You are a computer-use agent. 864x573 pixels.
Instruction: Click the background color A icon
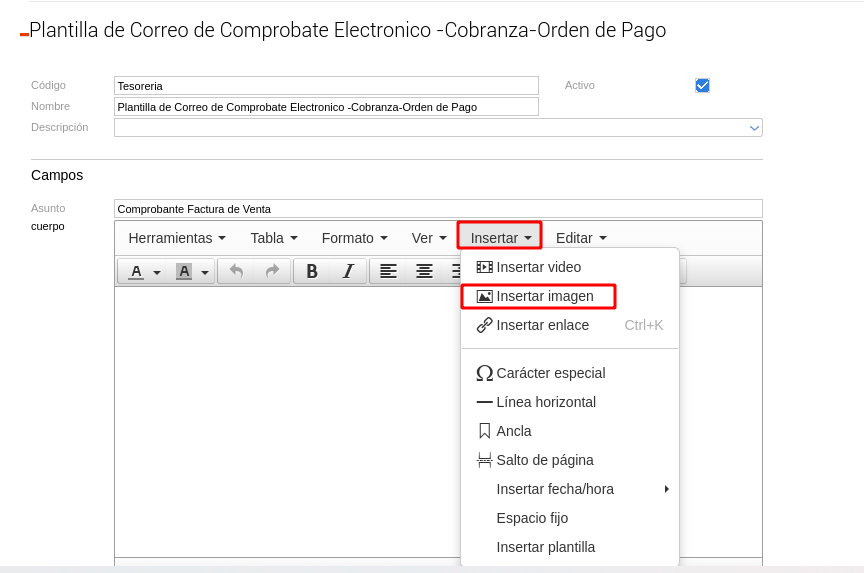click(184, 271)
